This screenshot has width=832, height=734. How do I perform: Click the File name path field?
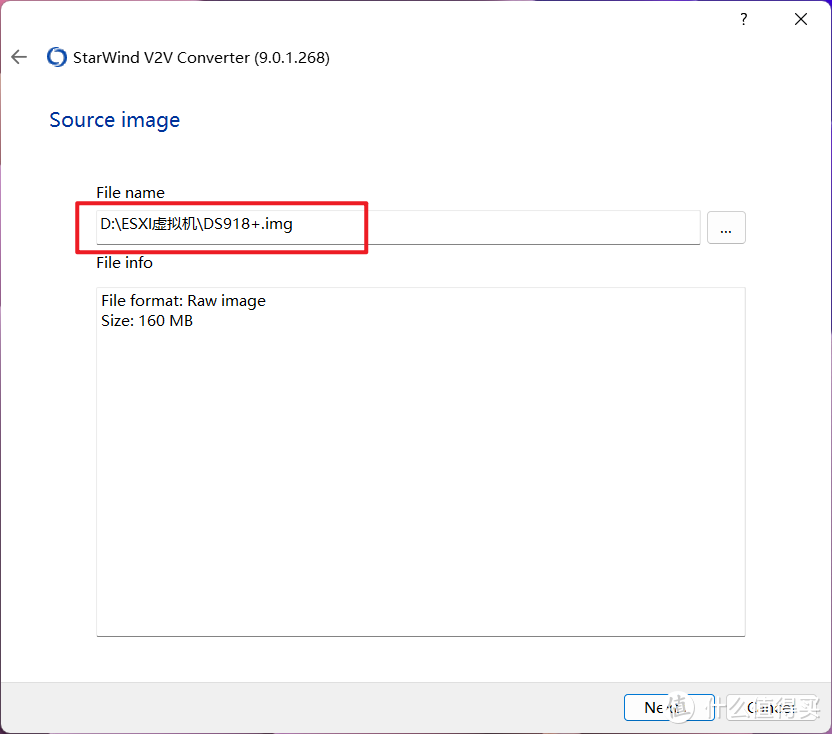pyautogui.click(x=398, y=227)
